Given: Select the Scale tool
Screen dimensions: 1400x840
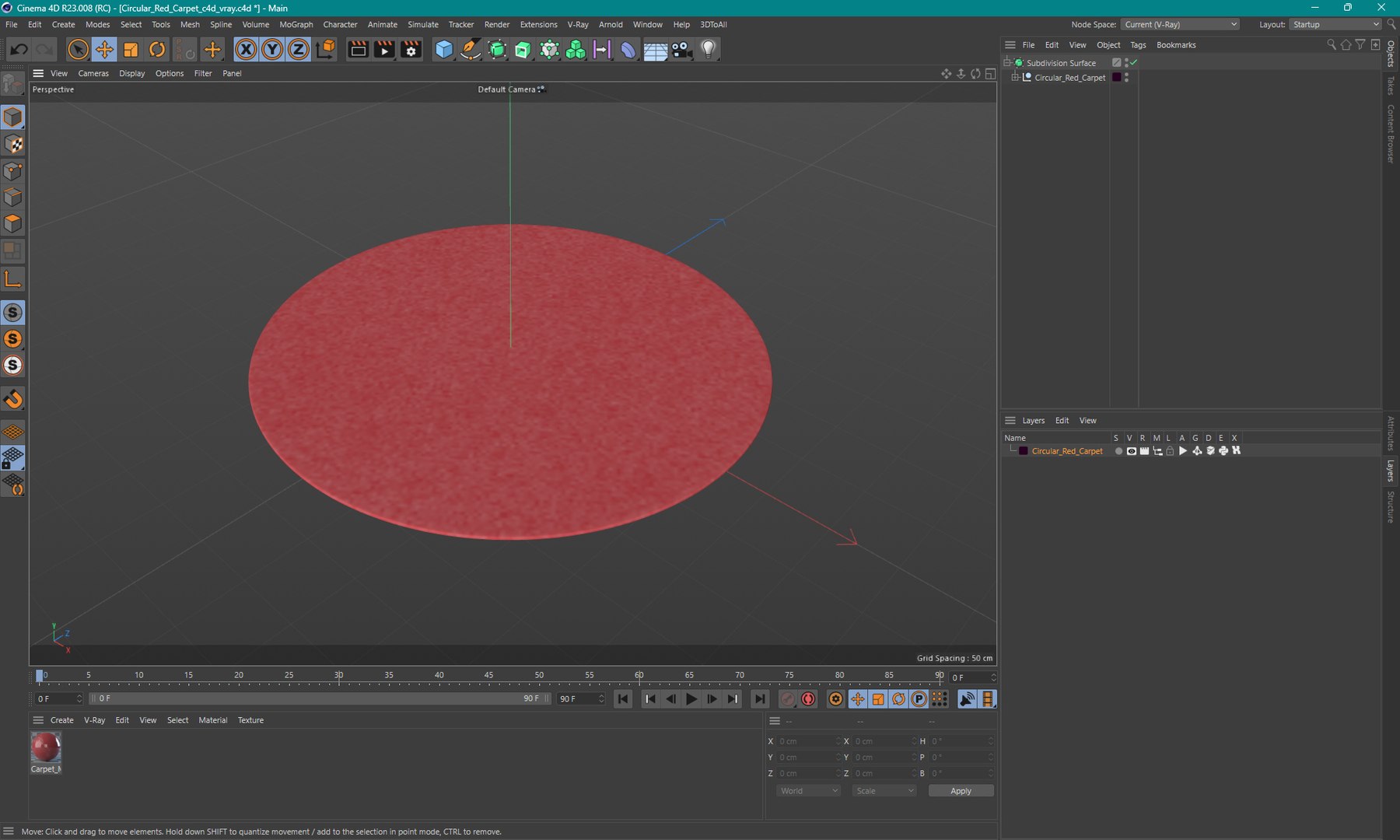Looking at the screenshot, I should coord(131,50).
